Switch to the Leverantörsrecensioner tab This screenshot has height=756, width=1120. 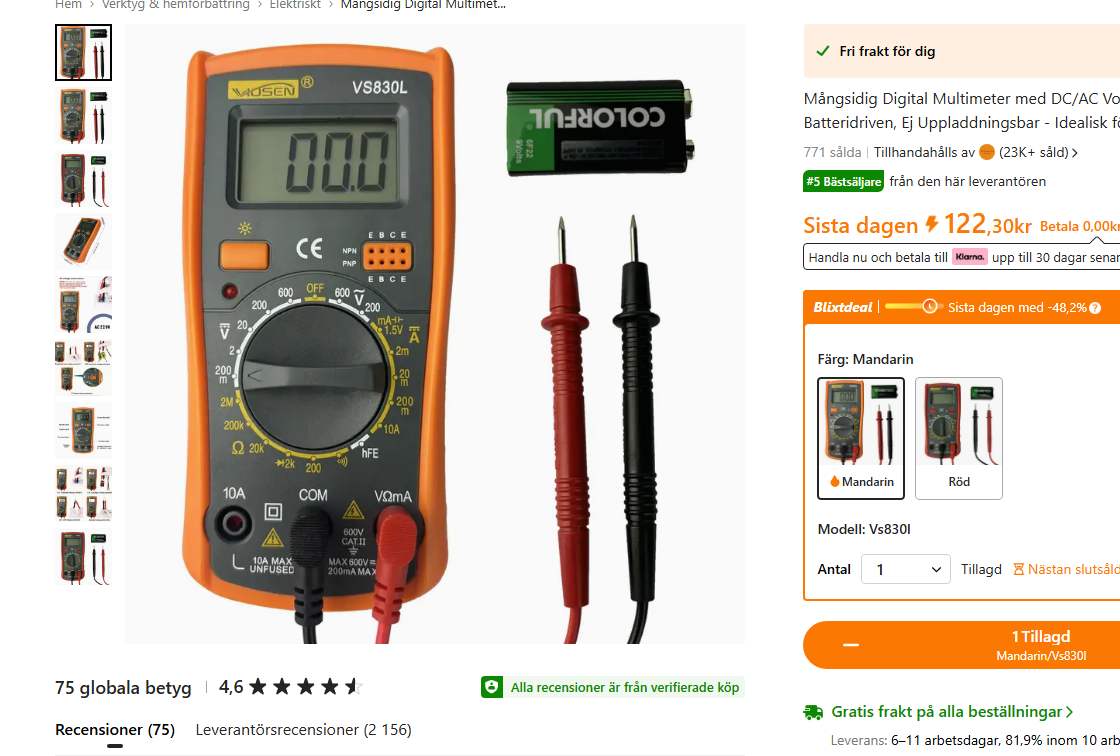click(304, 730)
